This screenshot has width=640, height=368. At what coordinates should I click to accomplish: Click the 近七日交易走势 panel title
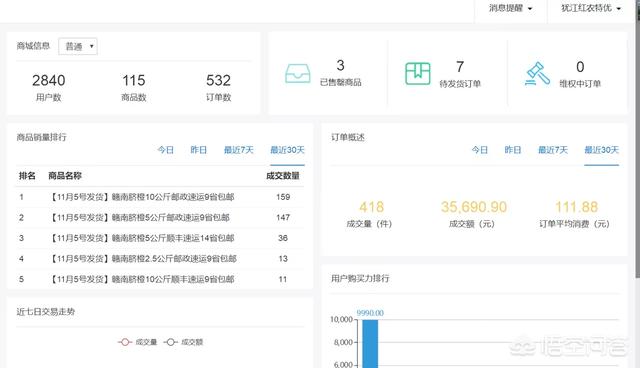46,312
